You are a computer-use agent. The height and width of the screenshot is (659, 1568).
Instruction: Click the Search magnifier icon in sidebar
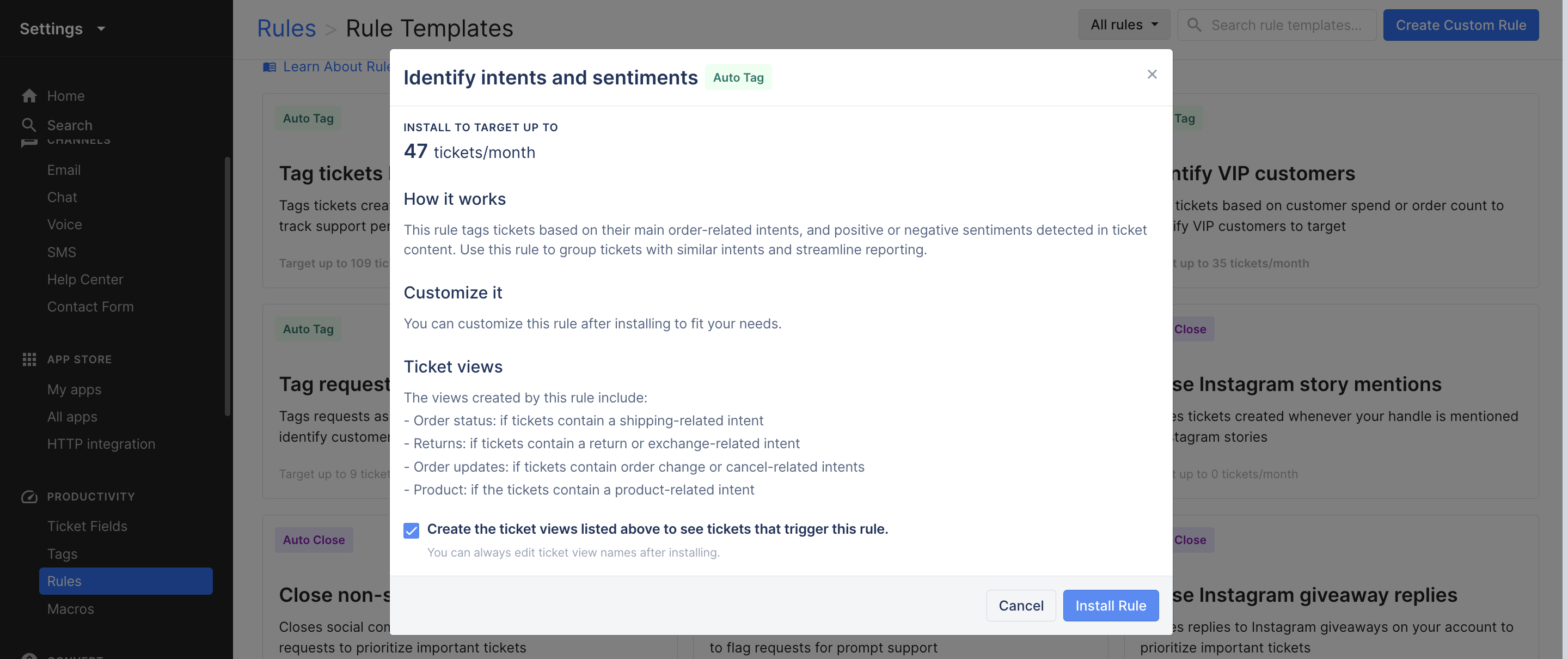[x=29, y=125]
